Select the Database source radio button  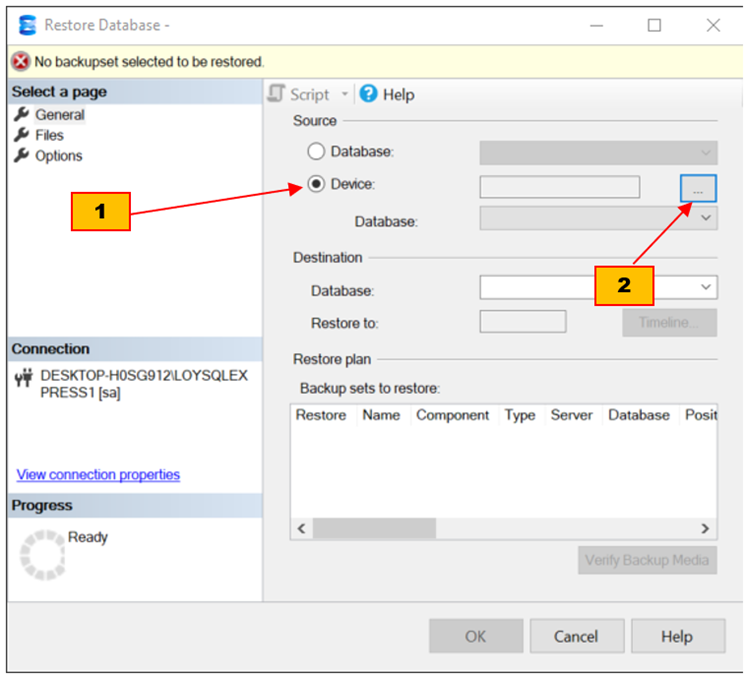[316, 152]
